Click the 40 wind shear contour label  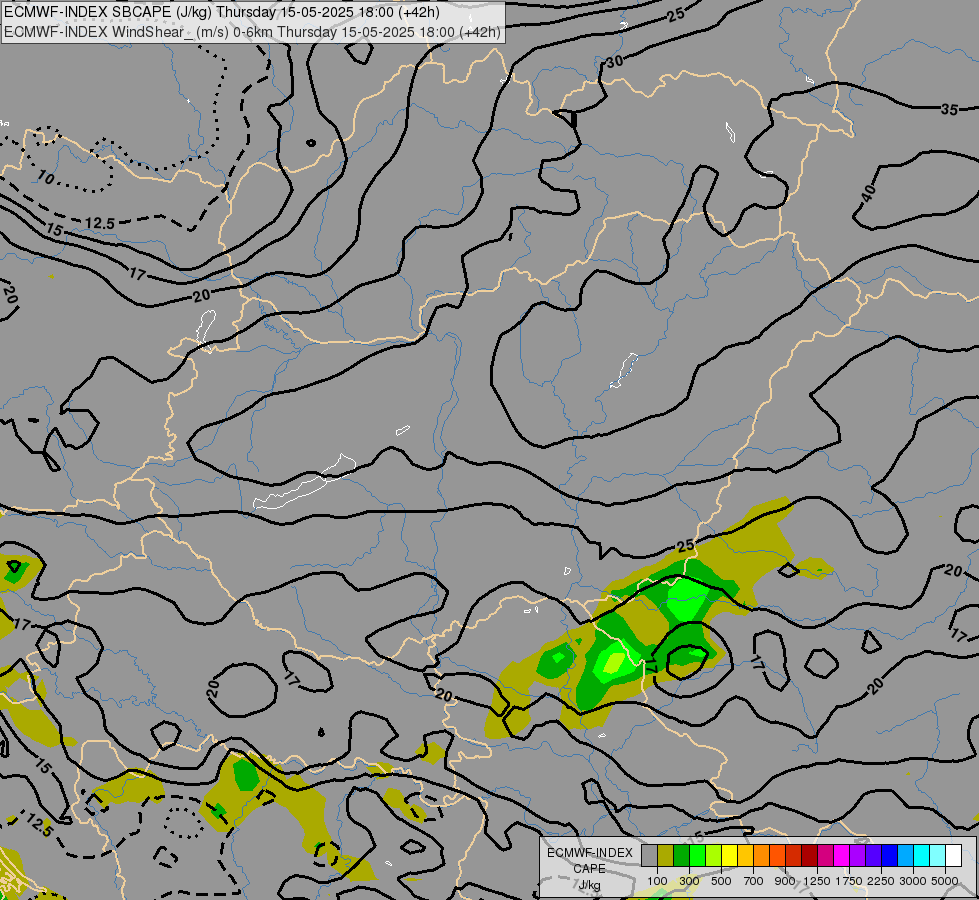868,194
